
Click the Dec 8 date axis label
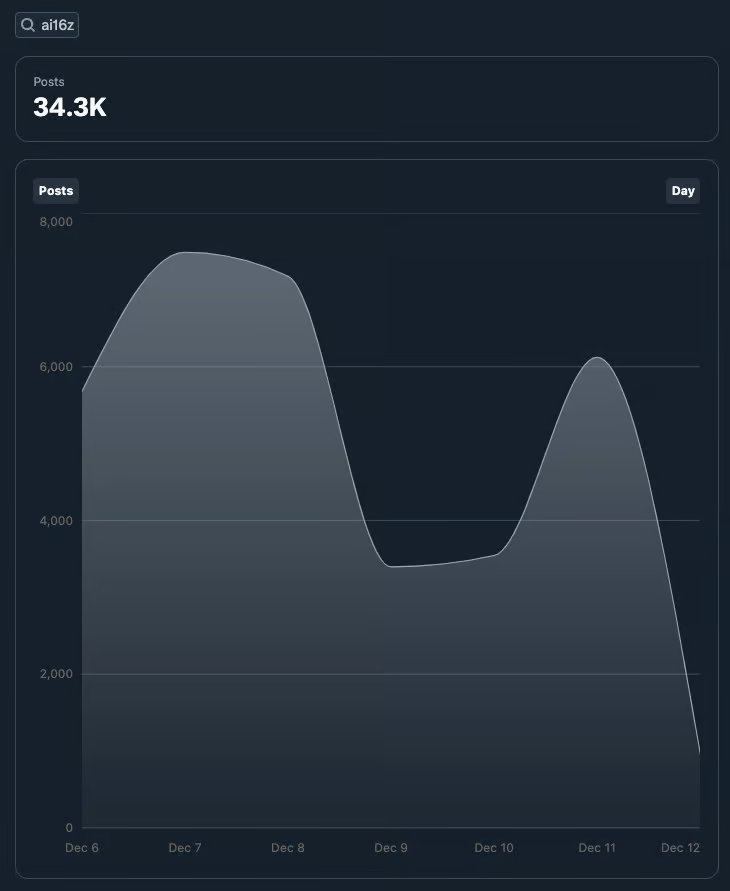[x=288, y=848]
